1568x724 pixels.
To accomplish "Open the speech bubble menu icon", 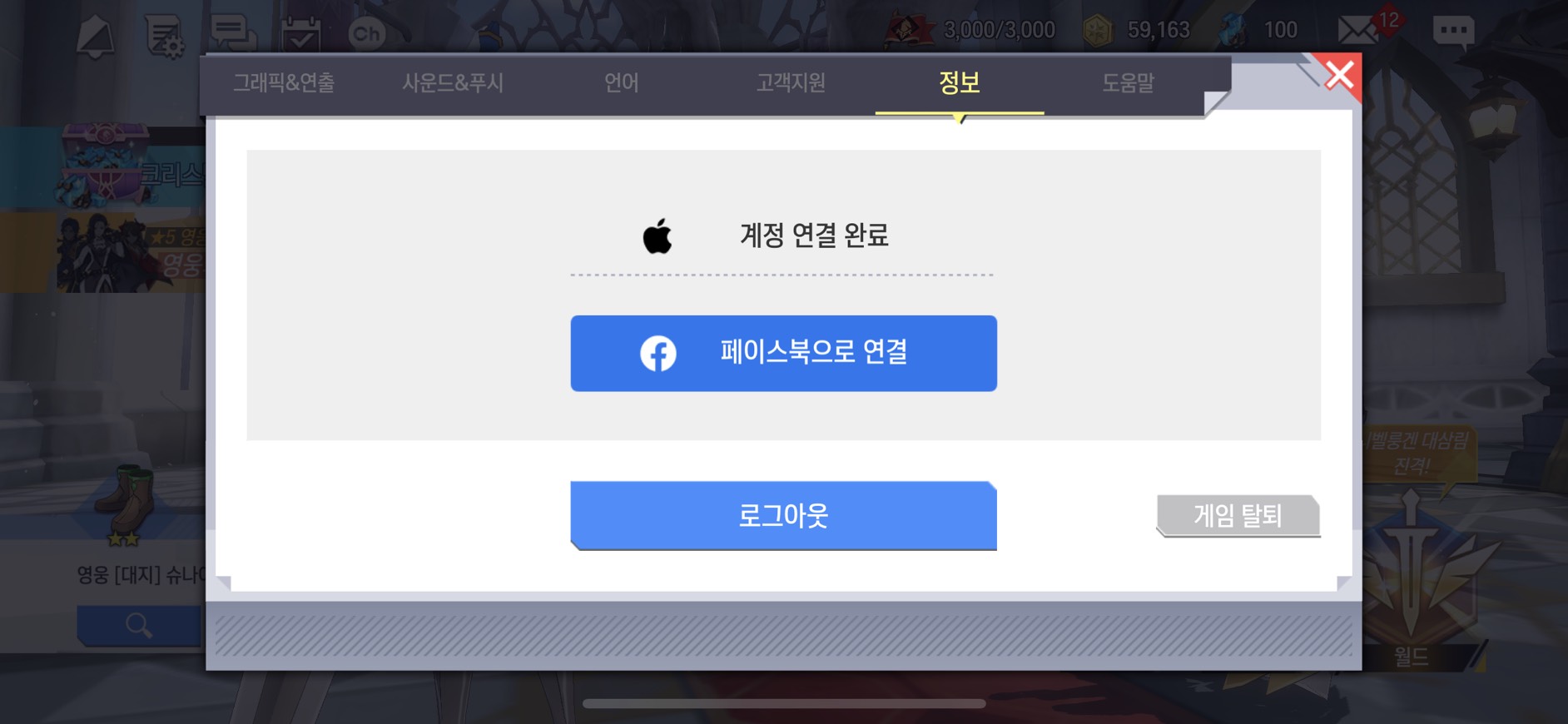I will coord(1454,32).
